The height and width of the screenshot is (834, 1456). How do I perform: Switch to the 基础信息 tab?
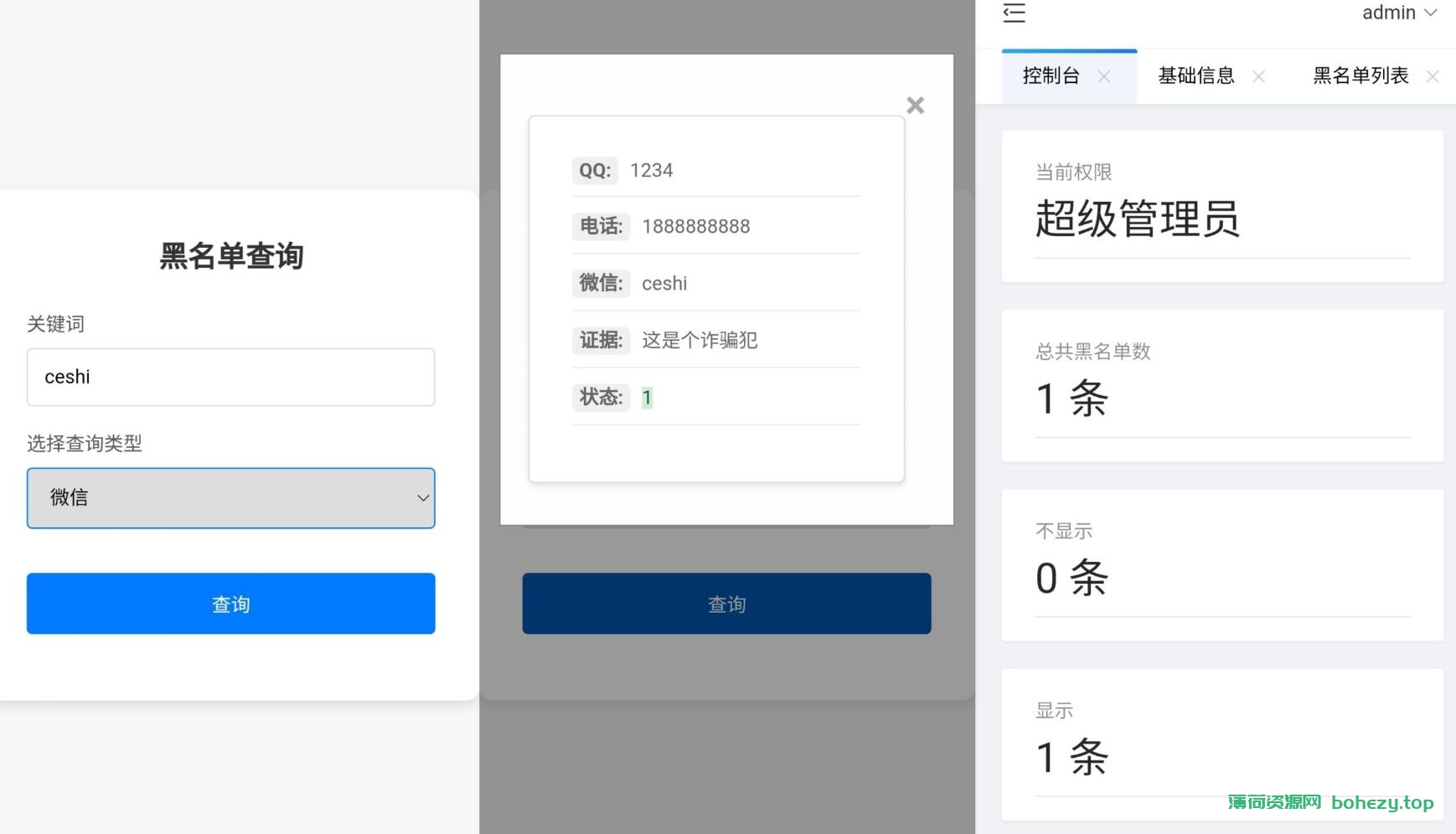[1196, 76]
